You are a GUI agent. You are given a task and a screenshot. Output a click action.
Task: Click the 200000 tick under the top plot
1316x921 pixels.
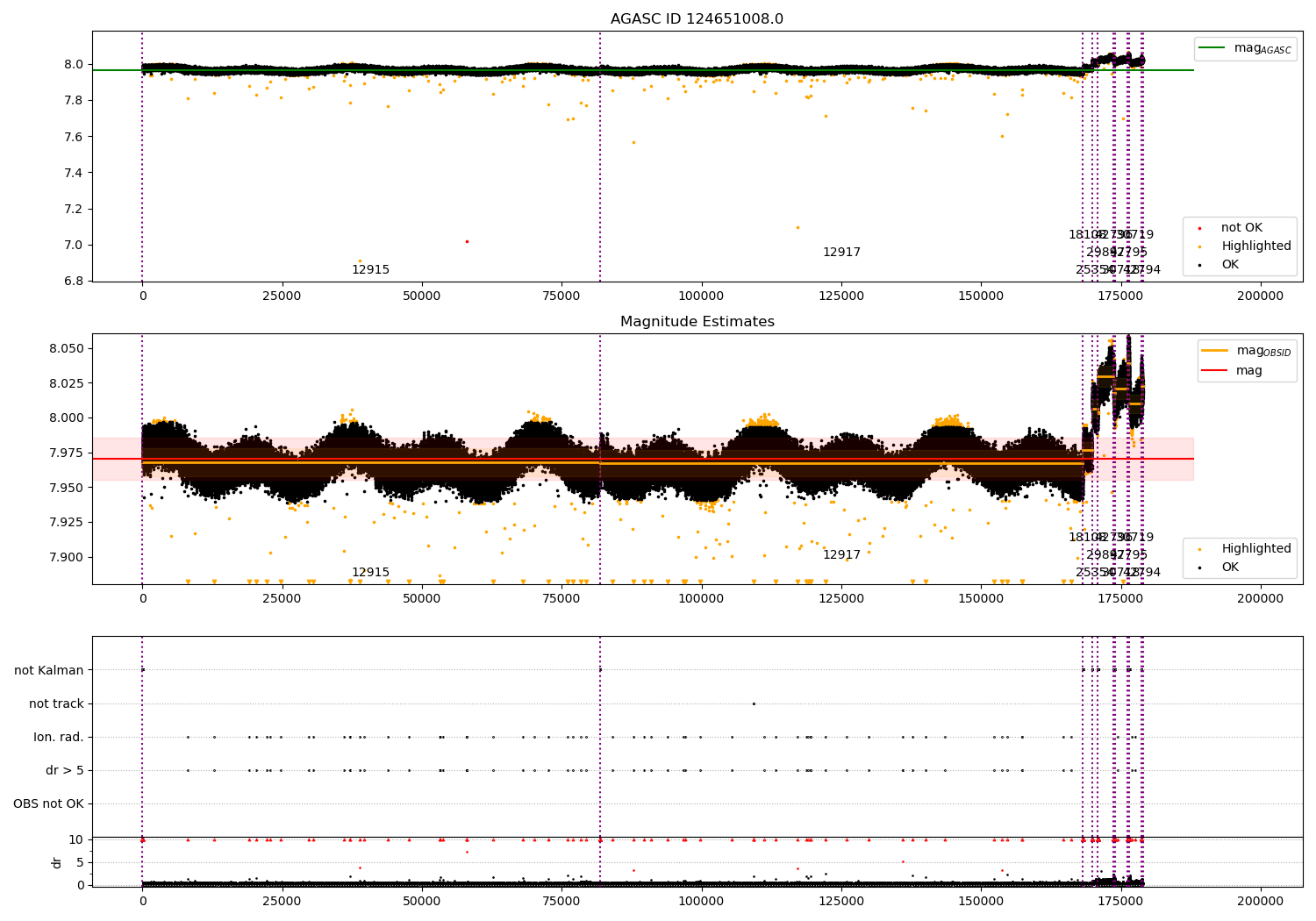click(x=1261, y=296)
